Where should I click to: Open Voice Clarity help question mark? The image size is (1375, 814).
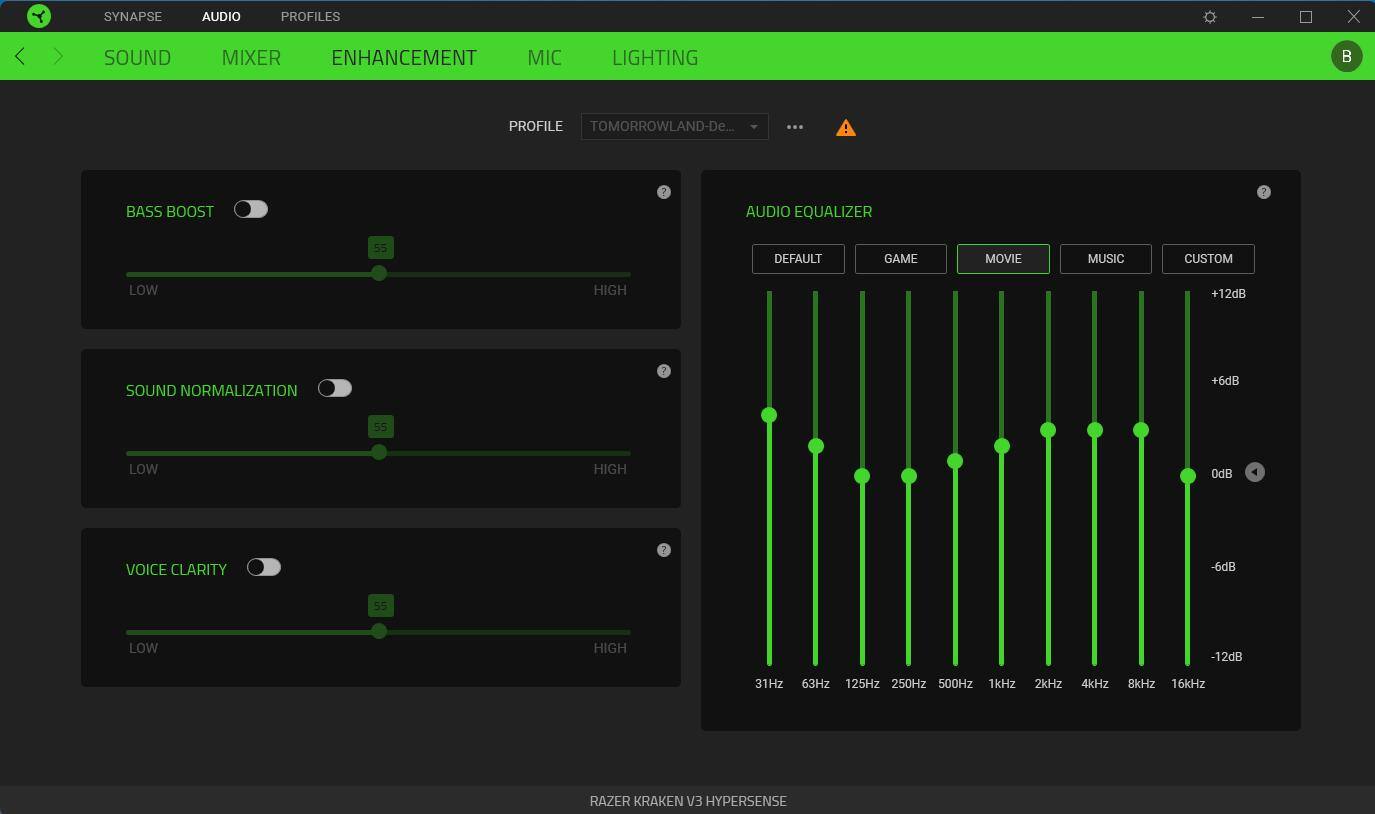coord(664,550)
